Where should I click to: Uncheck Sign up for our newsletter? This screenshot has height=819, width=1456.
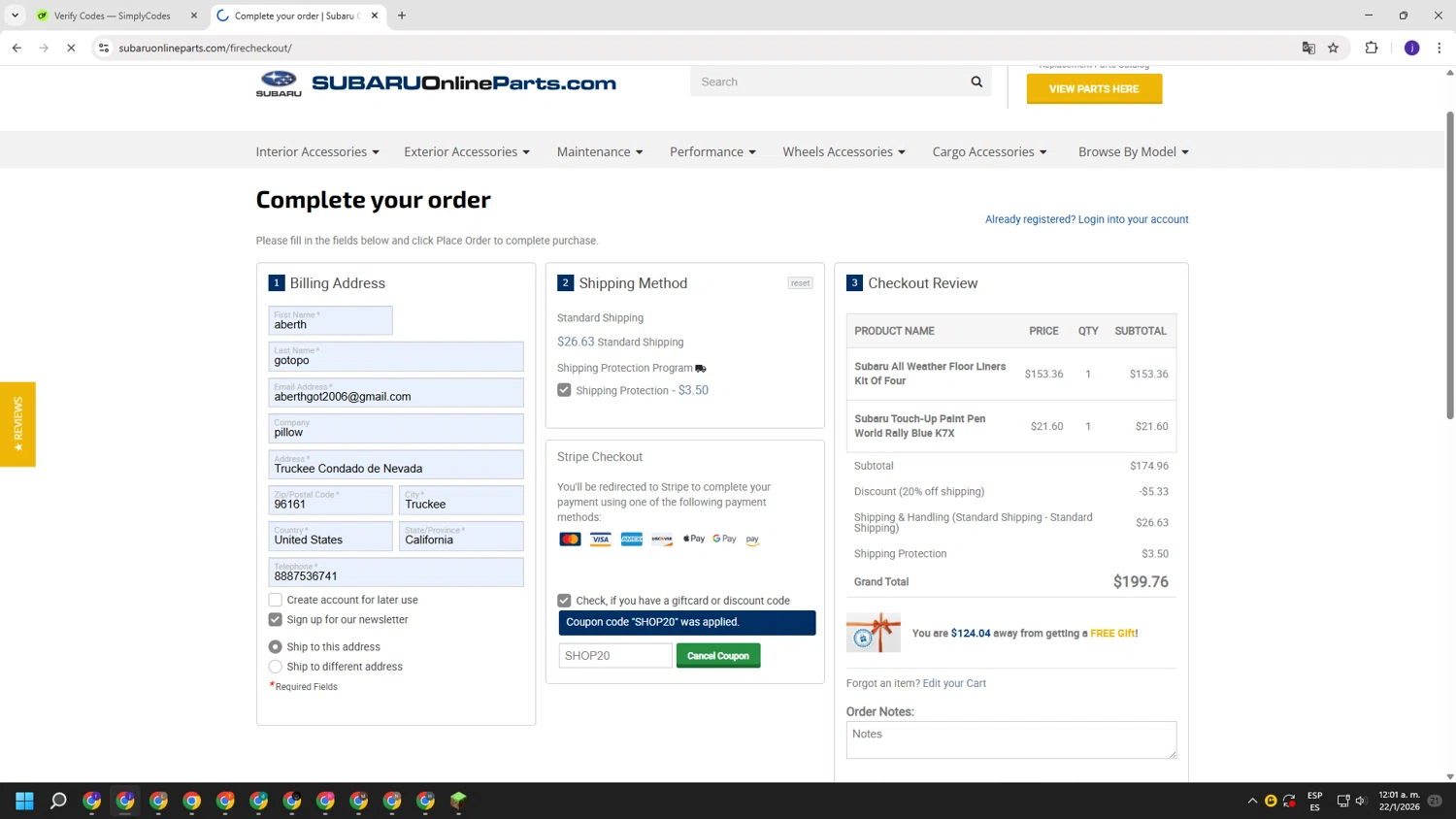(276, 619)
